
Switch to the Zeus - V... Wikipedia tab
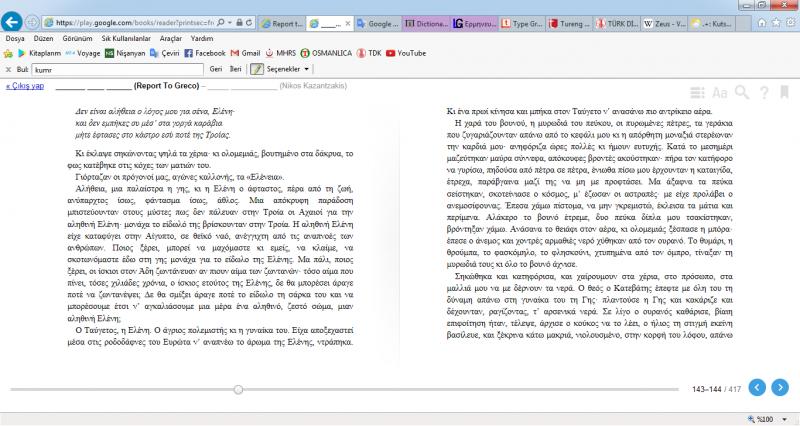pos(665,23)
